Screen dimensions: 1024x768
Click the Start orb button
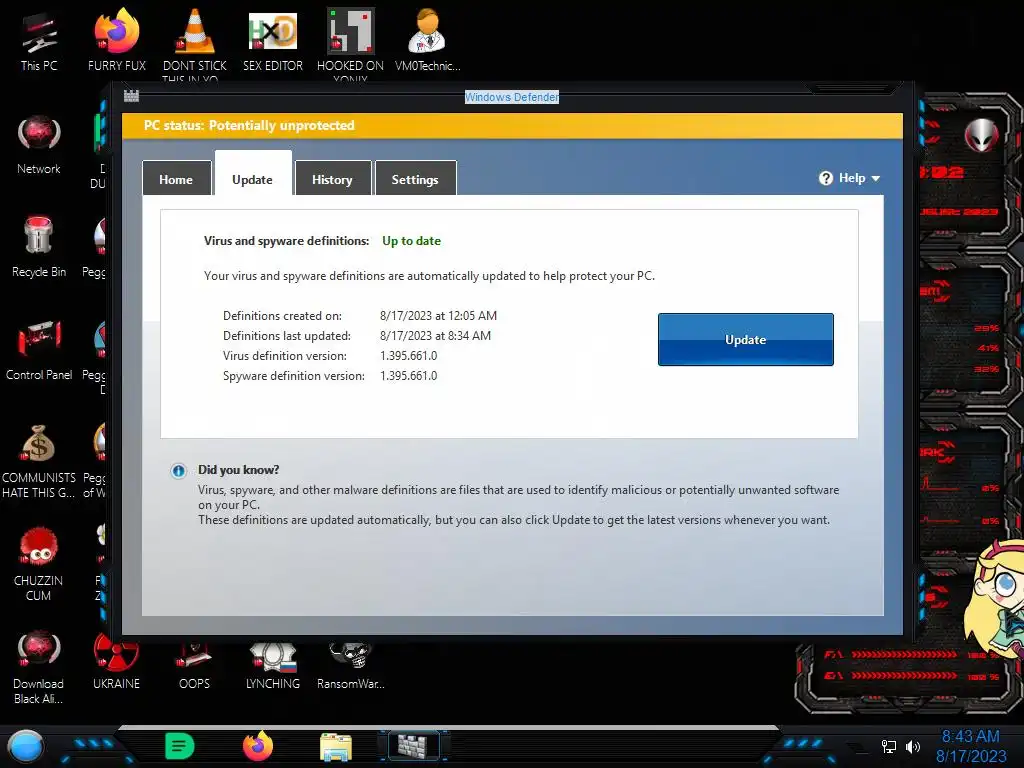tap(25, 746)
